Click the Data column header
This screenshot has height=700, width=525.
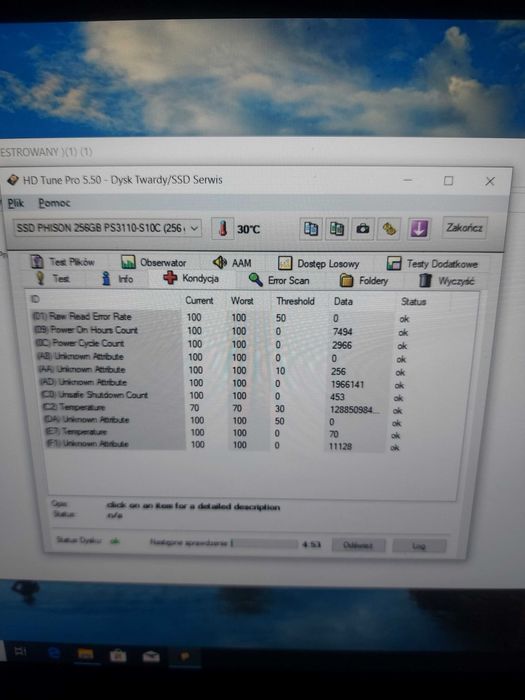[x=343, y=302]
